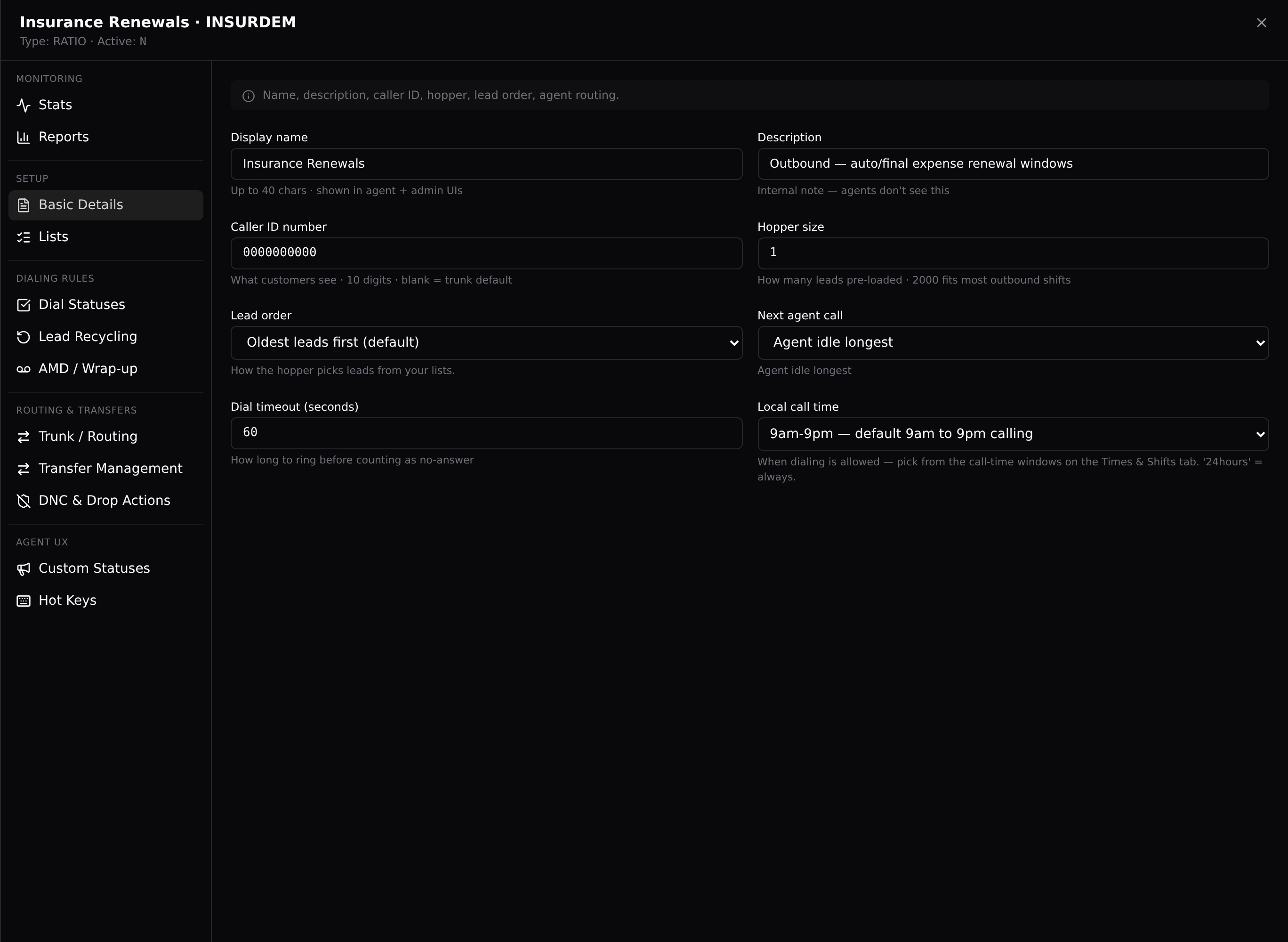Open Custom Statuses page
This screenshot has width=1288, height=942.
coord(106,568)
